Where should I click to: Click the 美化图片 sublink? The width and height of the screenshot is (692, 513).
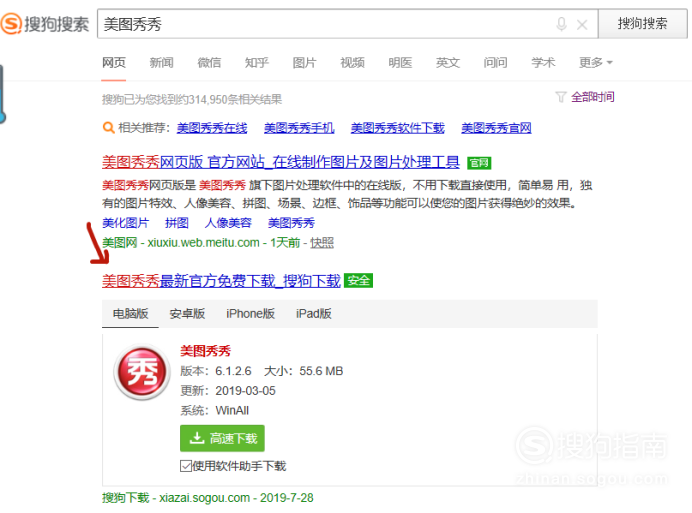pos(126,223)
